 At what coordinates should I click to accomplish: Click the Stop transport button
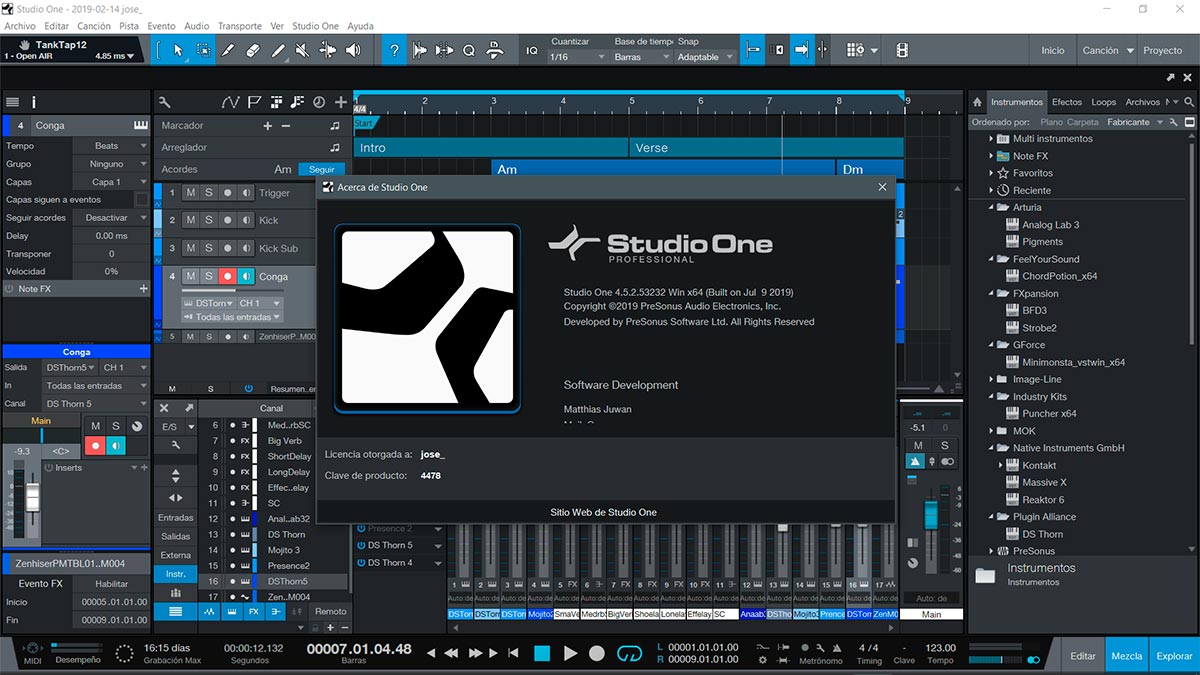pyautogui.click(x=542, y=653)
